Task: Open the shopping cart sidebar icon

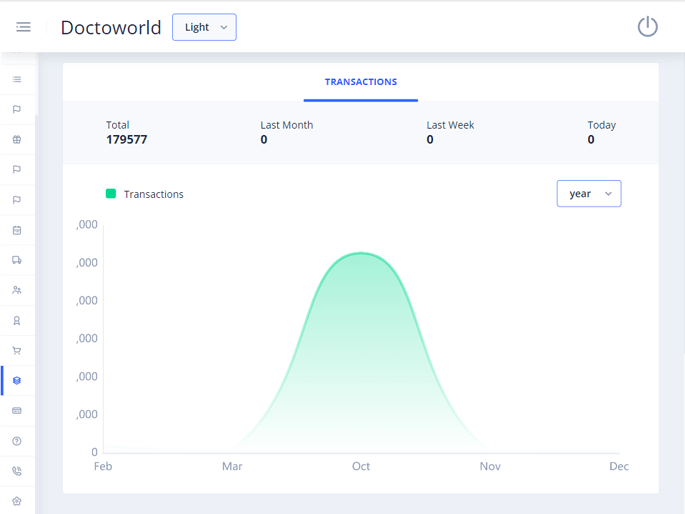Action: coord(17,351)
